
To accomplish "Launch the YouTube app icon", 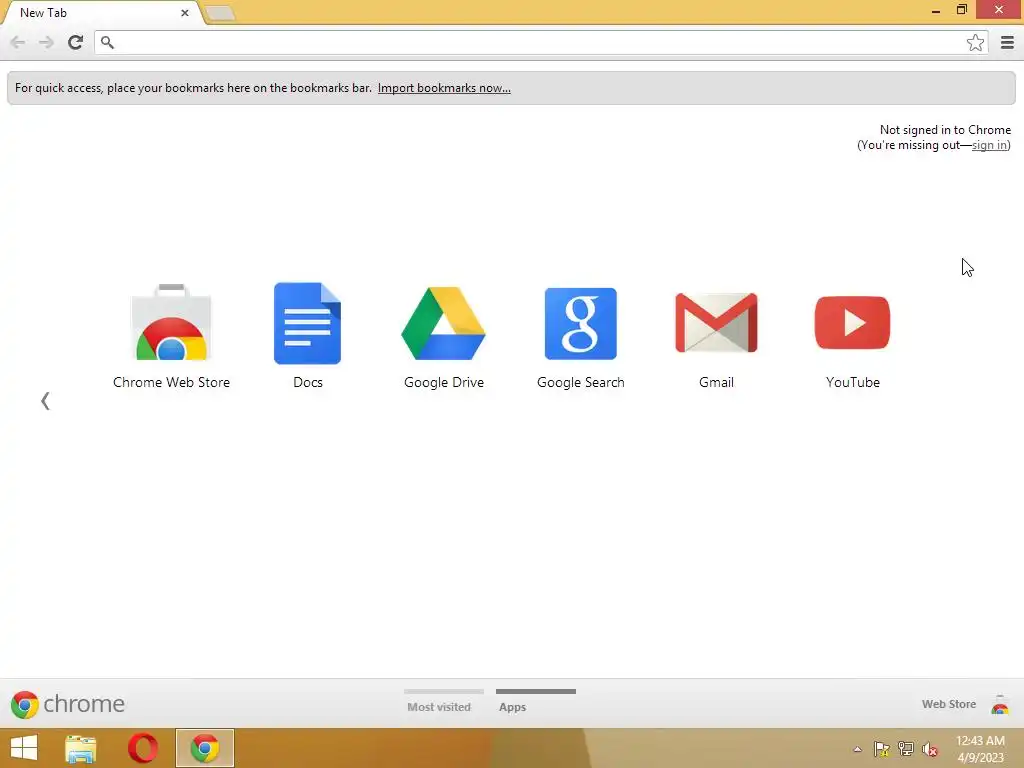I will click(852, 323).
